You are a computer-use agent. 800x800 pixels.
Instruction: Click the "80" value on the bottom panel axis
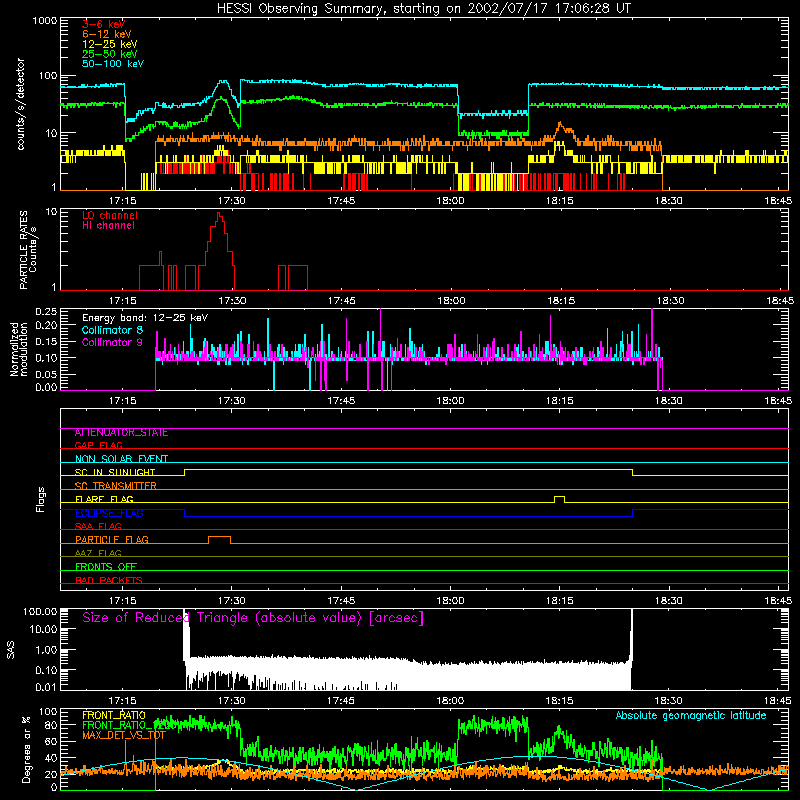tap(51, 725)
